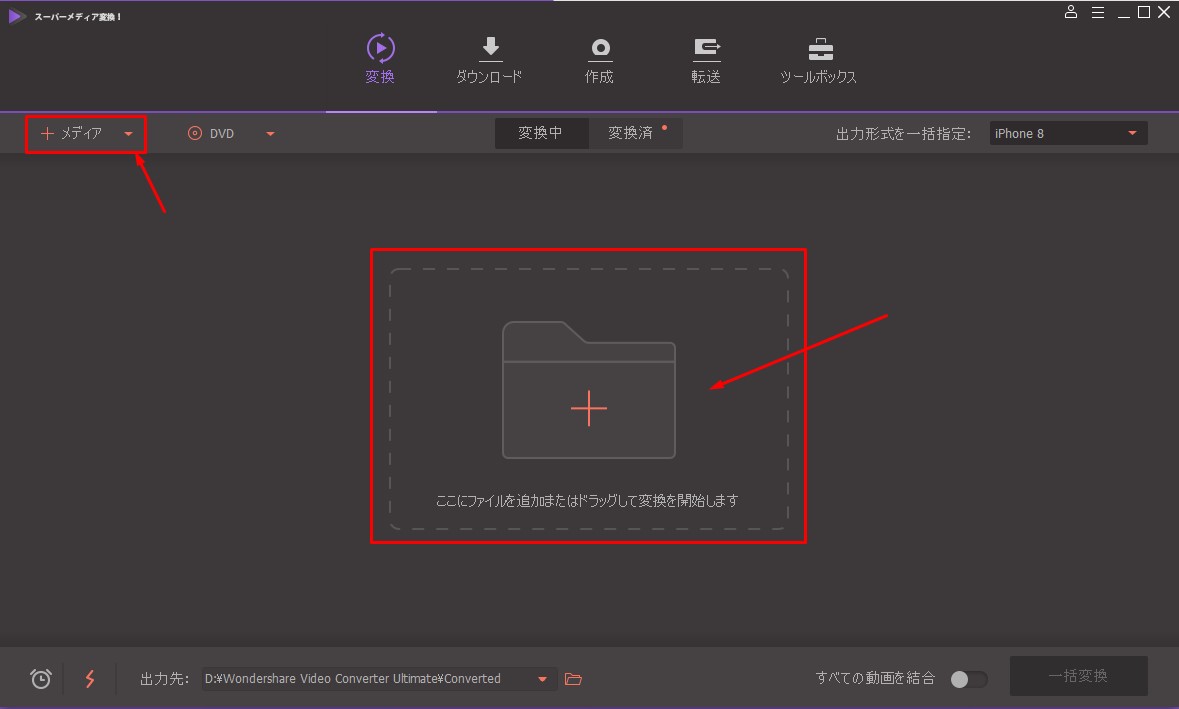
Task: Click the 一括変換 convert all button
Action: coord(1078,676)
